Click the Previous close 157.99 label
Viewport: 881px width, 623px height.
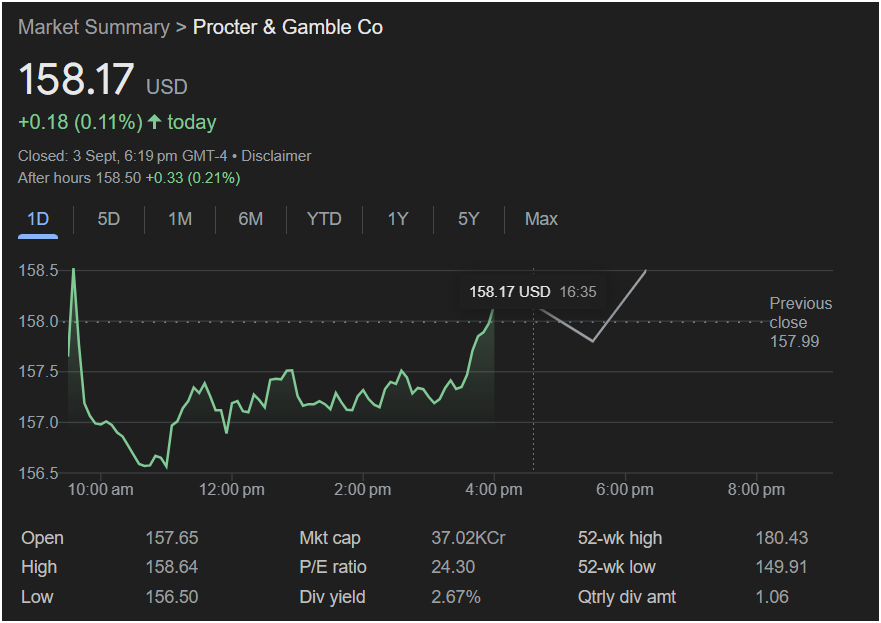pos(800,322)
